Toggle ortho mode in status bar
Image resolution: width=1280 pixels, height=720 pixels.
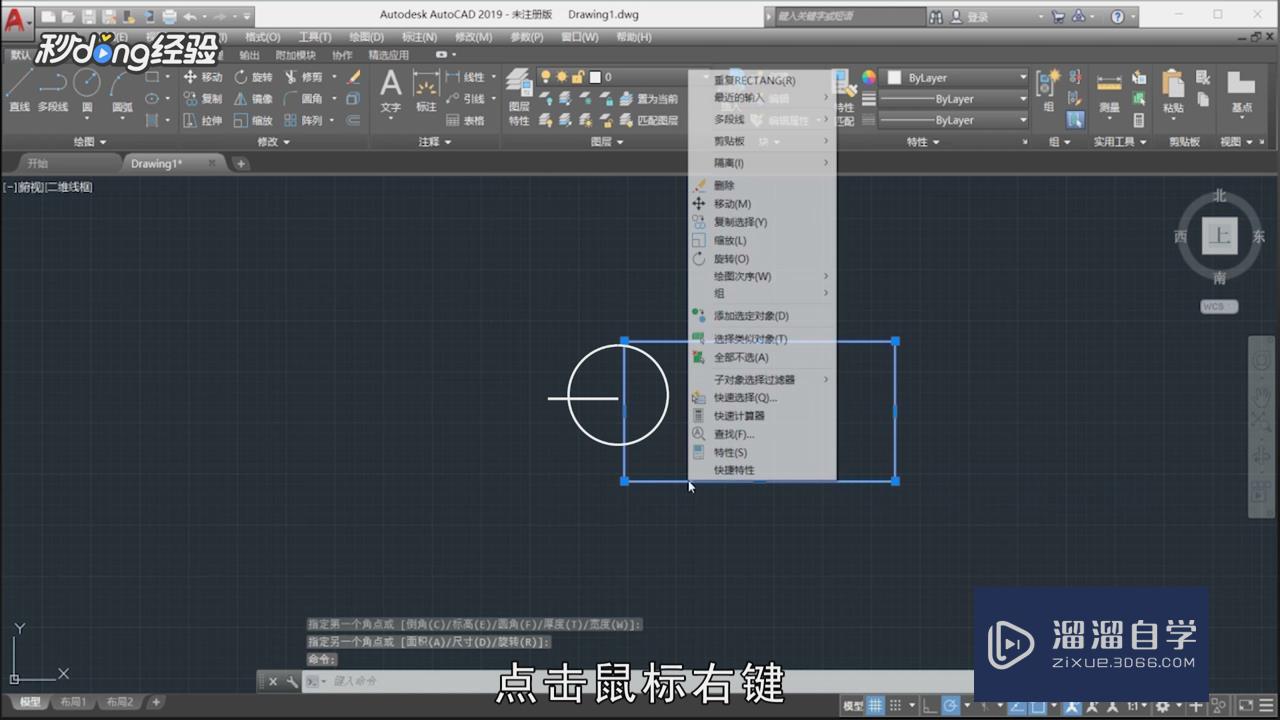(930, 705)
